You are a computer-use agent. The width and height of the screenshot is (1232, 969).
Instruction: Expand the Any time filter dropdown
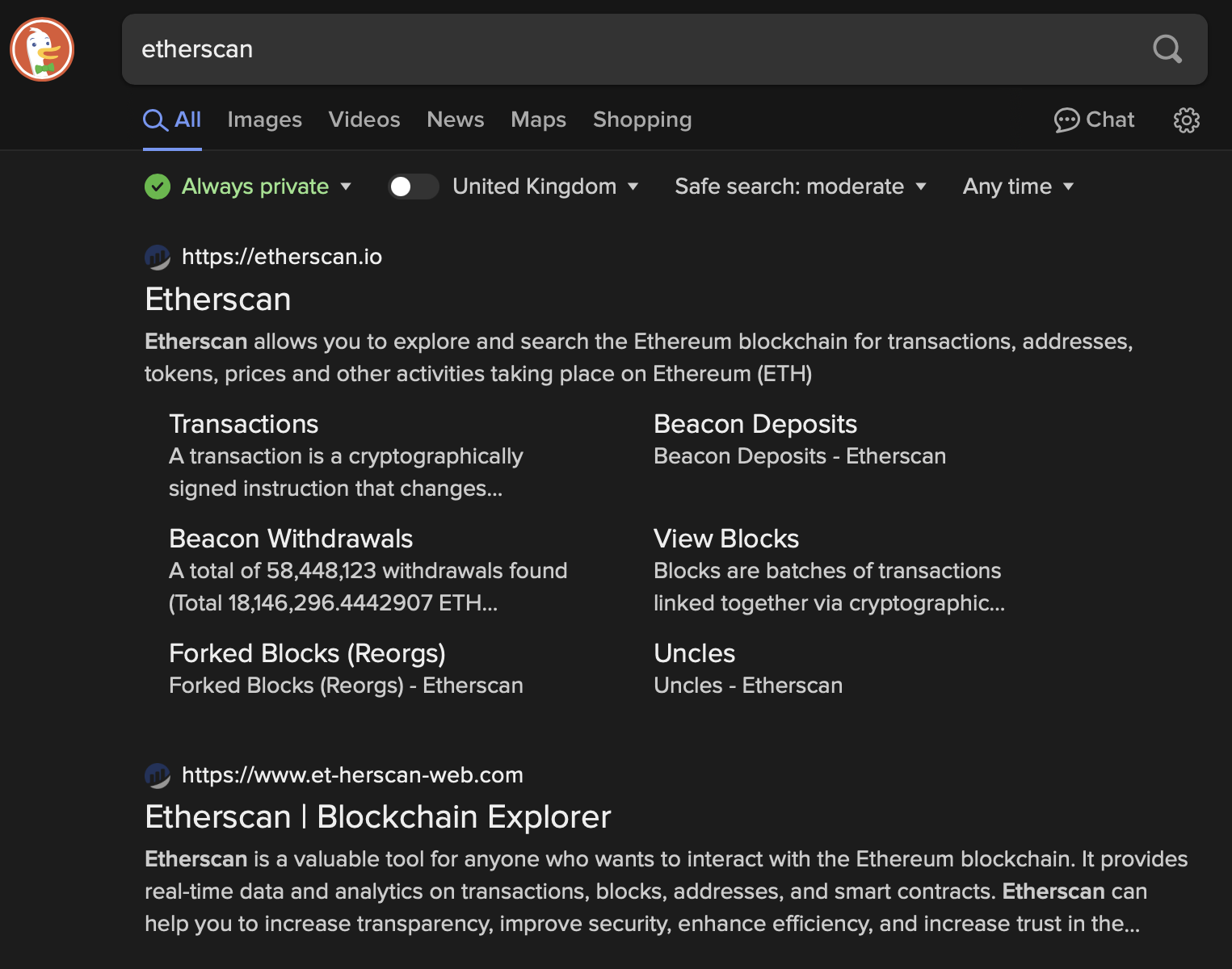click(x=1016, y=187)
